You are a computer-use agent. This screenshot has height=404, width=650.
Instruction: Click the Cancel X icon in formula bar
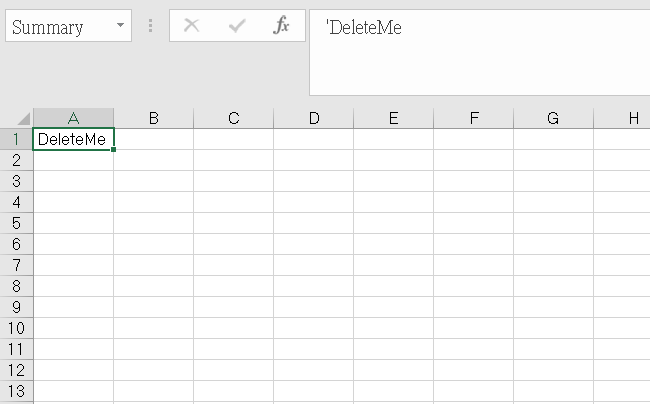(192, 26)
